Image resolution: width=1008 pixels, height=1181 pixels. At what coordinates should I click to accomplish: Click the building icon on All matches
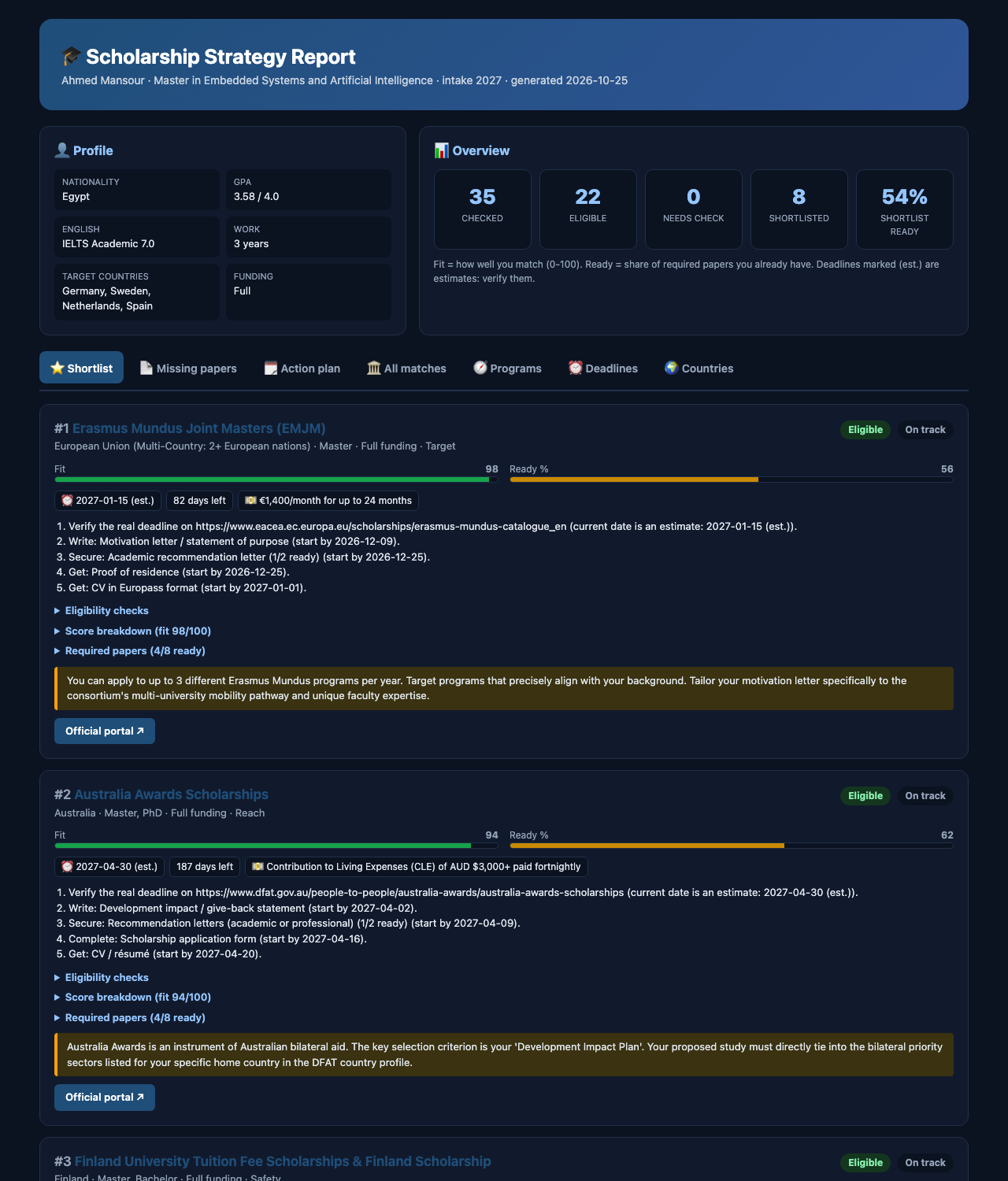click(x=374, y=368)
